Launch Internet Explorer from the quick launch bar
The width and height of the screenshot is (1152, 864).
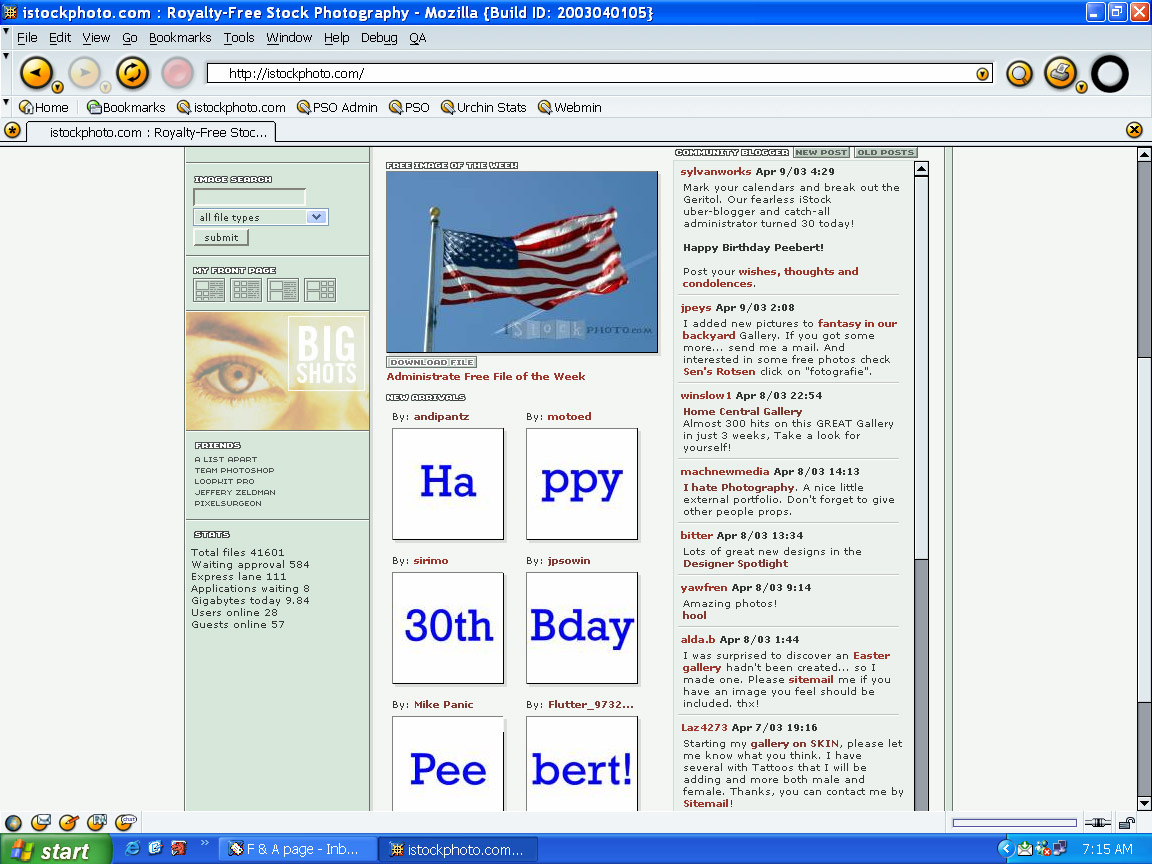click(x=132, y=849)
